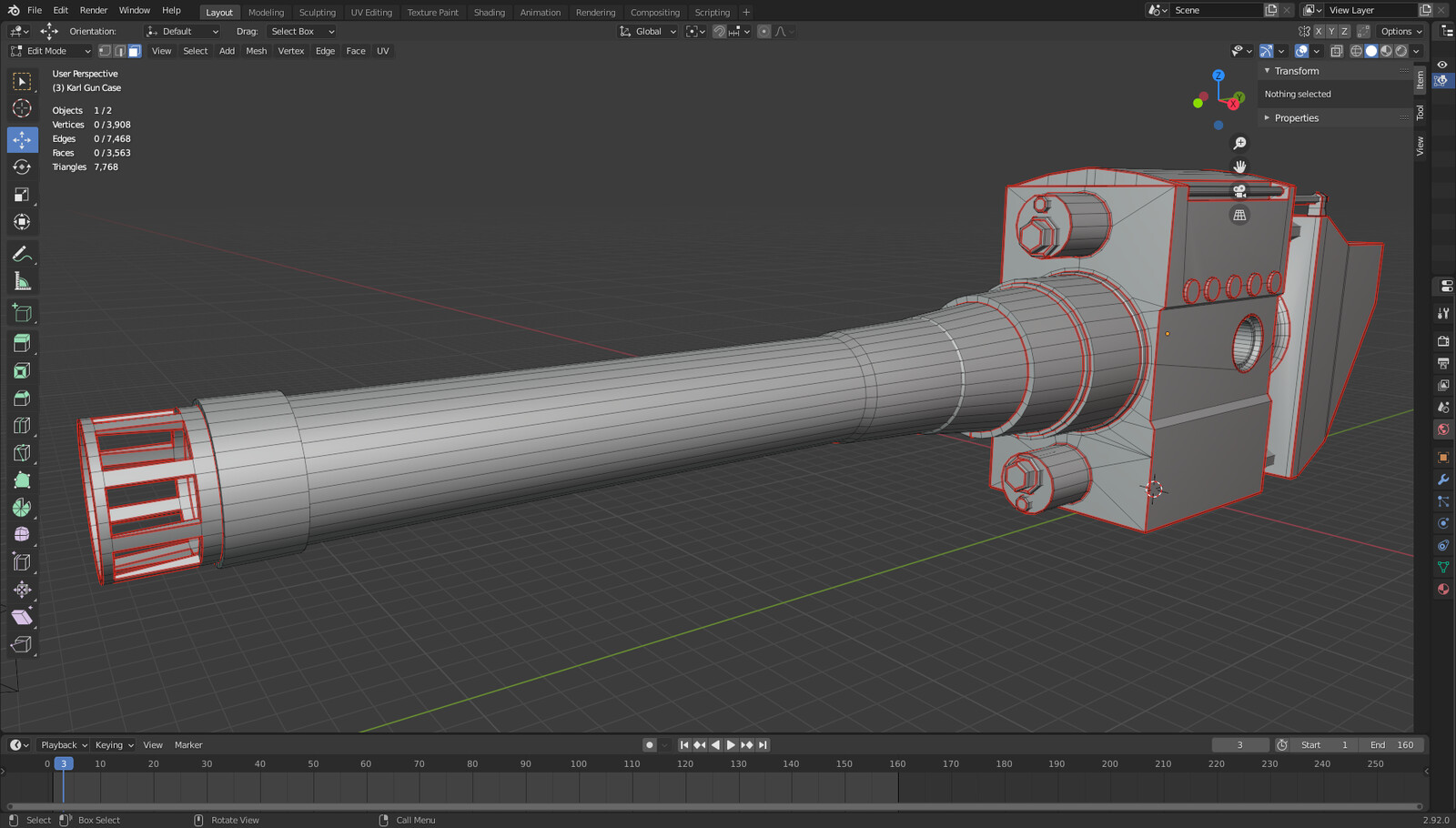Activate the Rotate tool
The width and height of the screenshot is (1456, 828).
point(22,167)
